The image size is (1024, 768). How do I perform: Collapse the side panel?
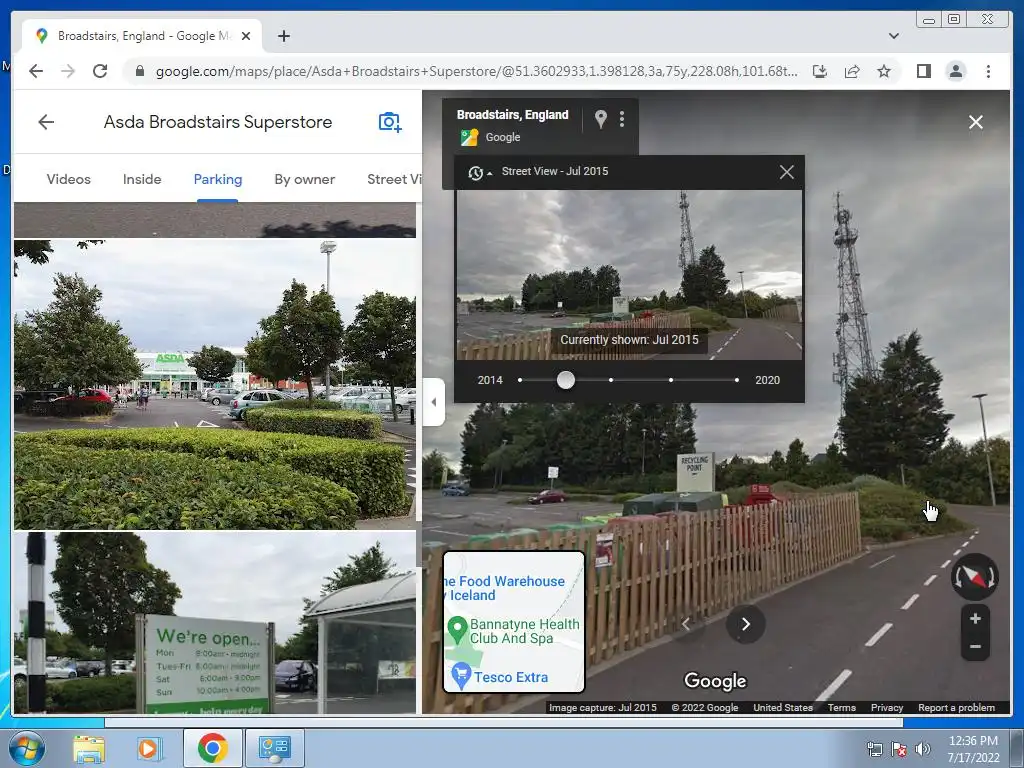pyautogui.click(x=434, y=402)
